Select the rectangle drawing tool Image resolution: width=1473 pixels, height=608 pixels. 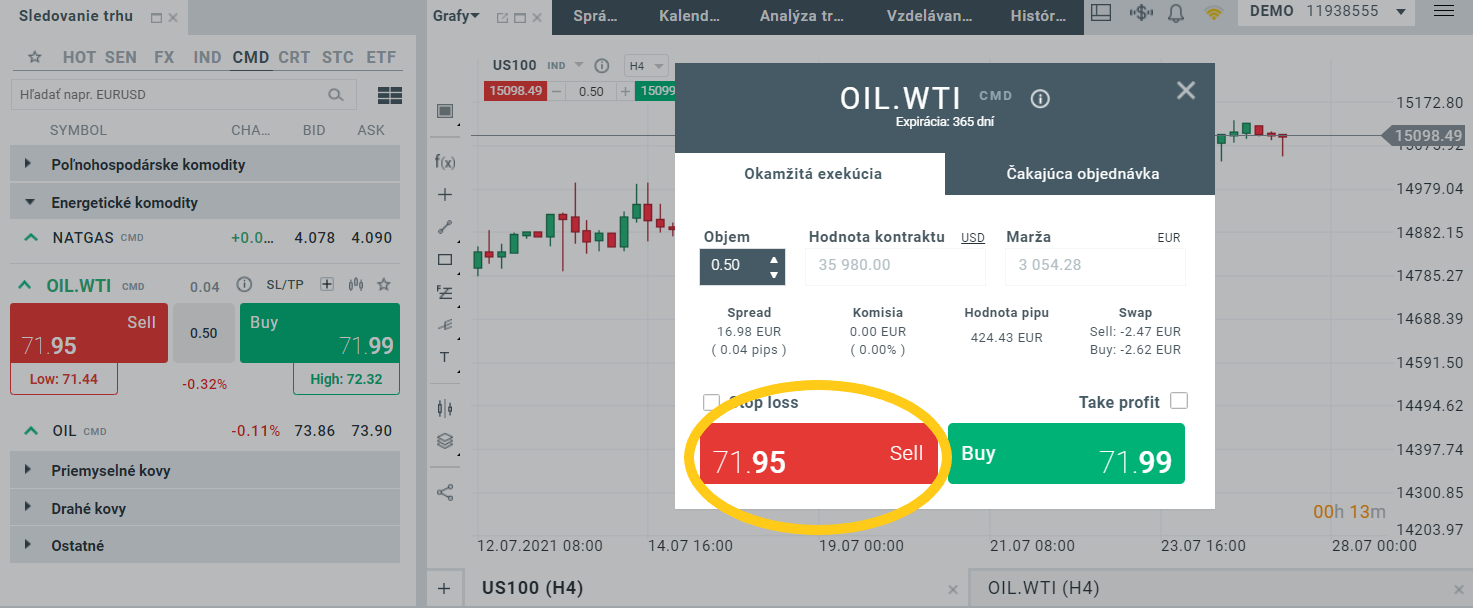(x=445, y=260)
